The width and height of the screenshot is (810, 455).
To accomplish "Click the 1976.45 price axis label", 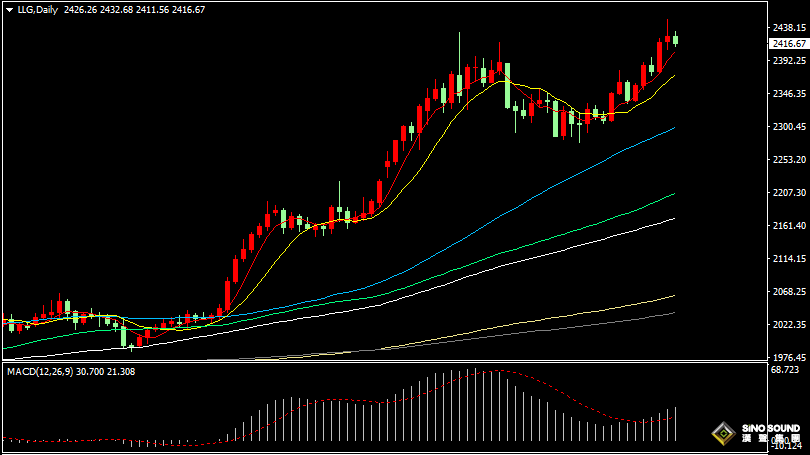I will point(789,357).
